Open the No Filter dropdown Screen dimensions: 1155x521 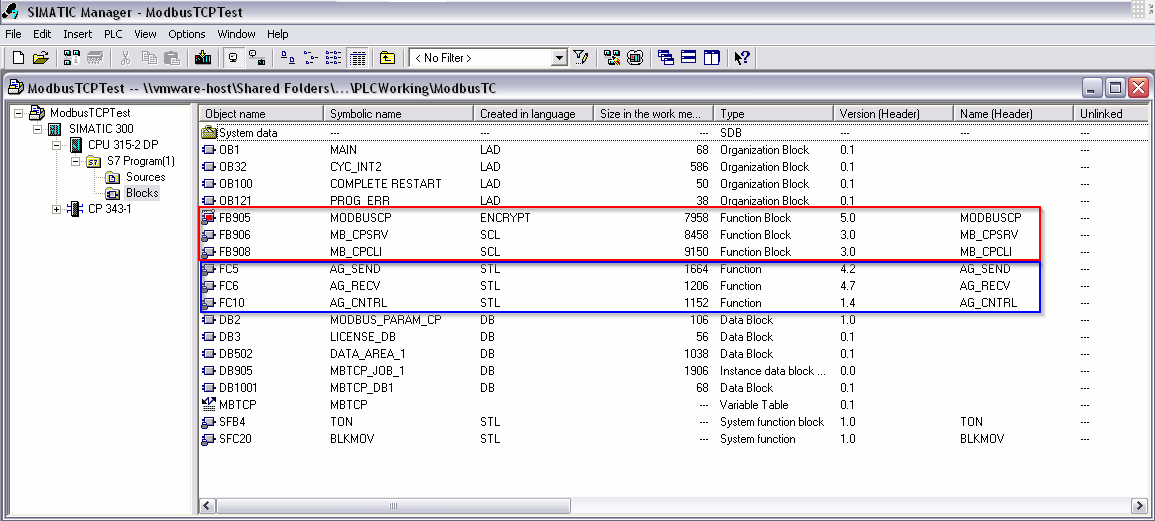pyautogui.click(x=559, y=58)
